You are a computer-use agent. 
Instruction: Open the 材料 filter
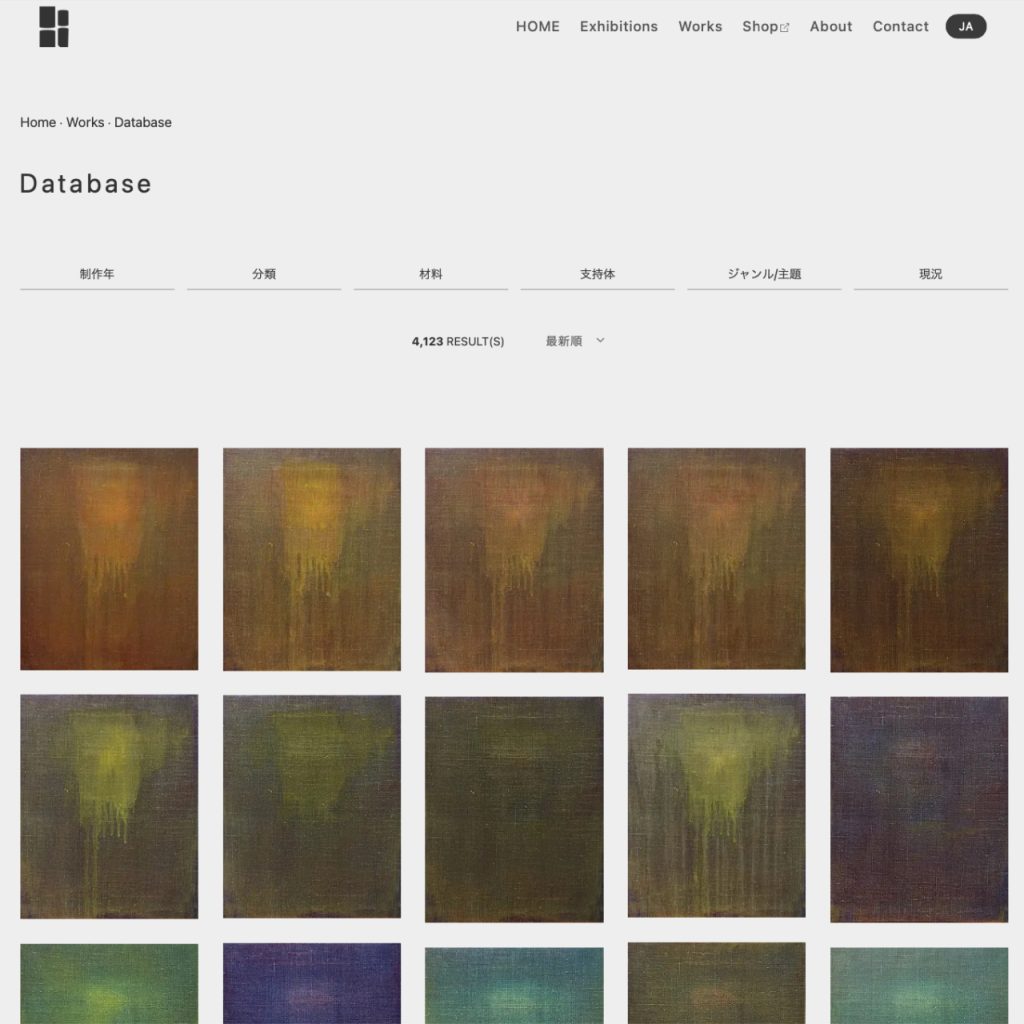[x=431, y=274]
